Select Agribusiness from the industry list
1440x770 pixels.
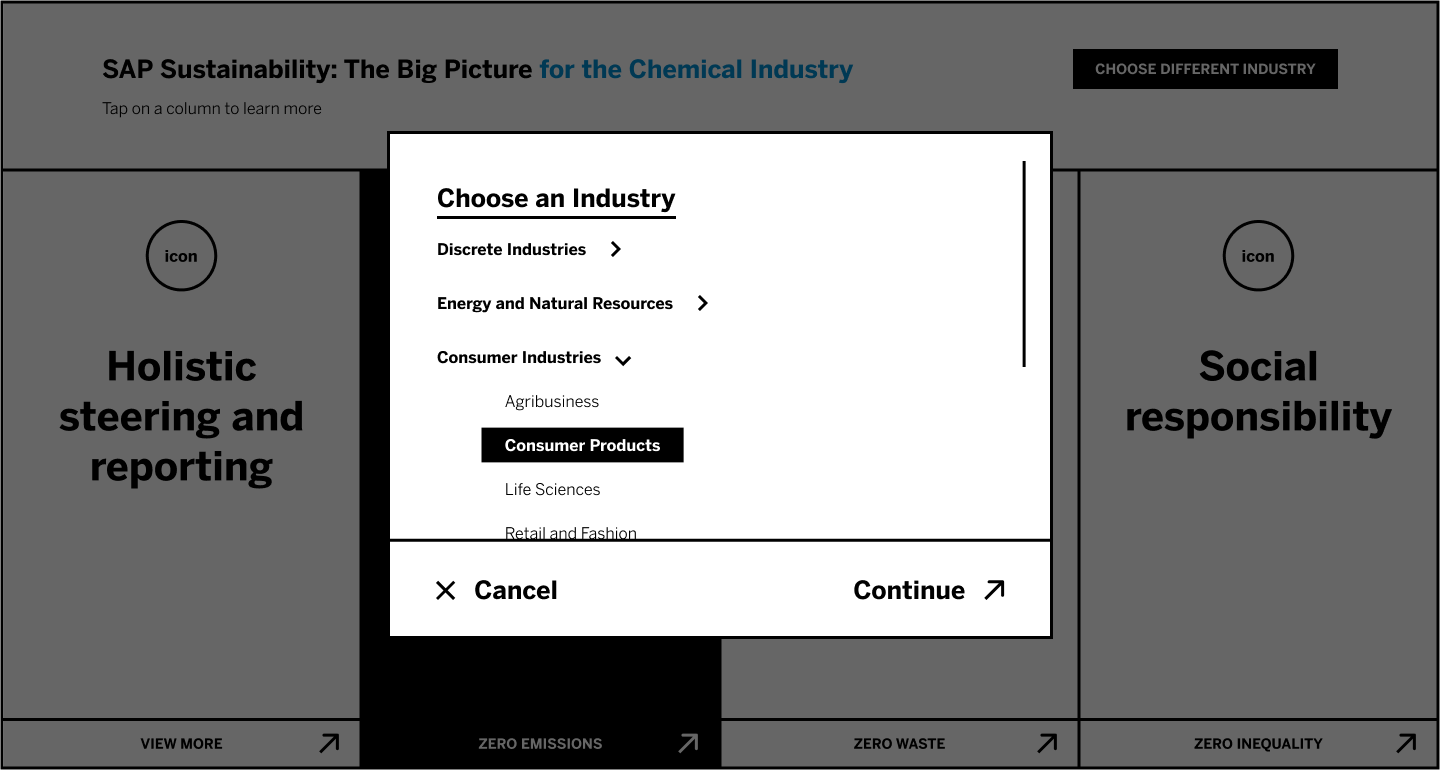[552, 401]
